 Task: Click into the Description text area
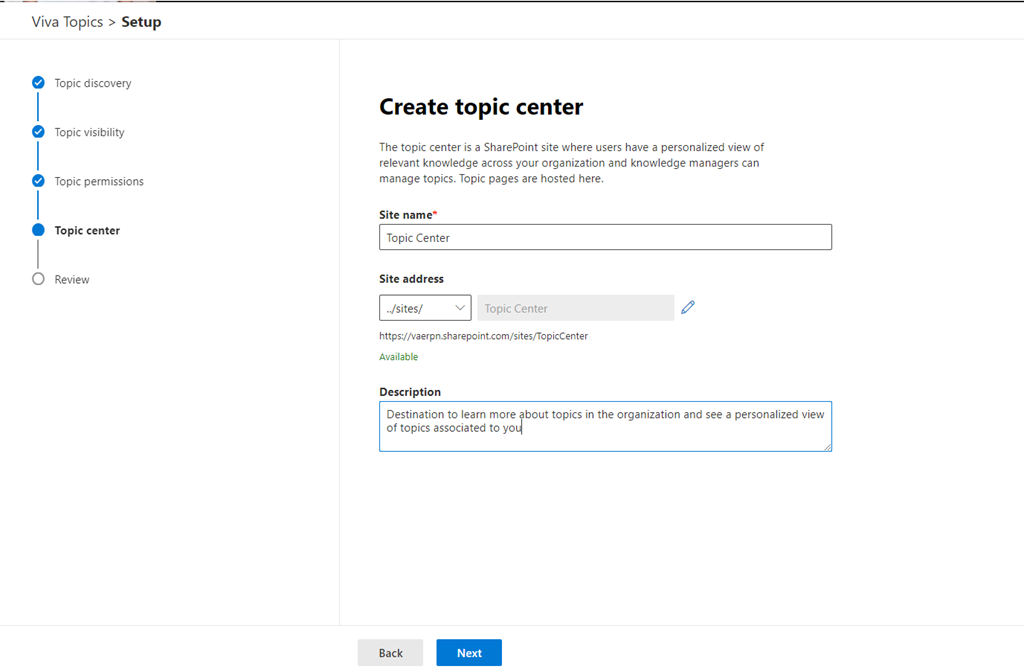(605, 426)
